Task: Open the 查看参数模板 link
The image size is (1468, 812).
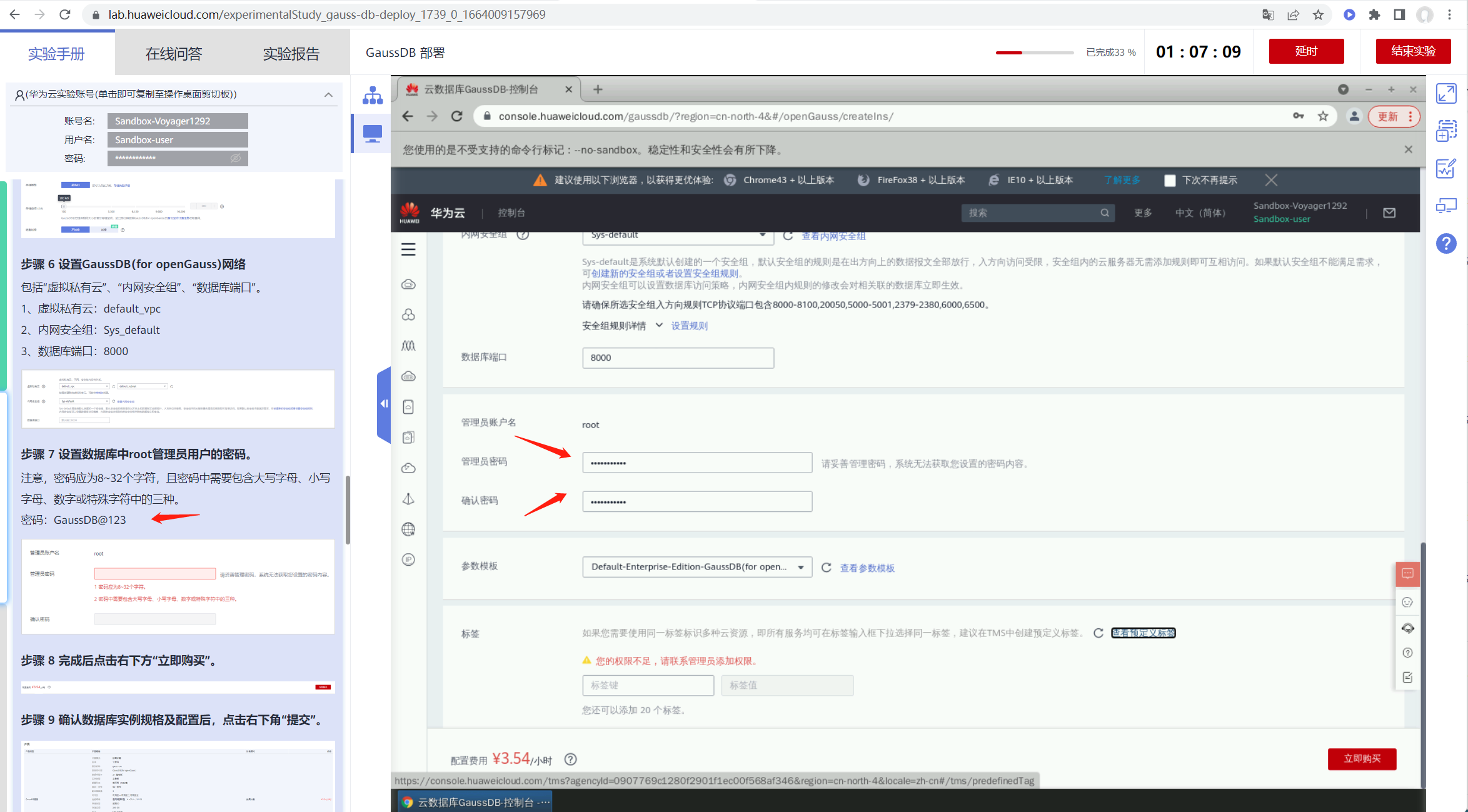Action: [x=867, y=568]
